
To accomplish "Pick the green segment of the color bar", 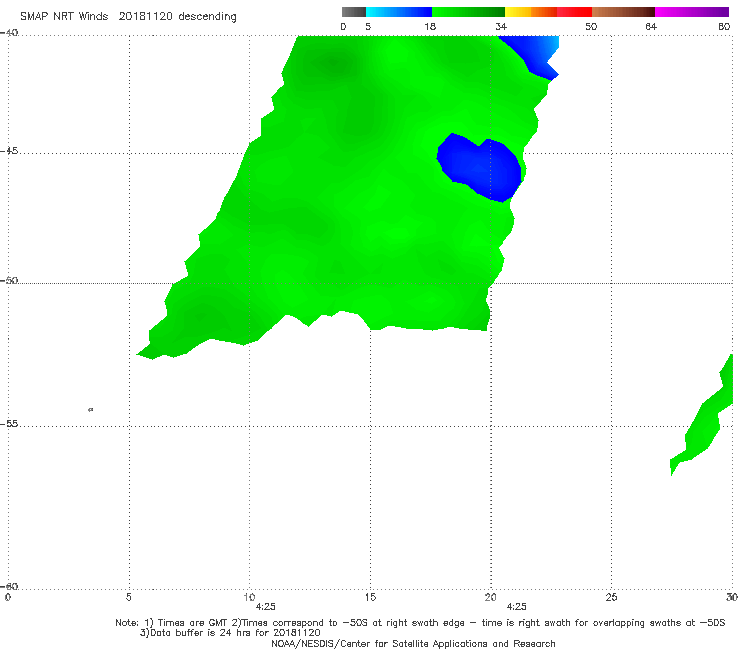I will click(x=468, y=12).
